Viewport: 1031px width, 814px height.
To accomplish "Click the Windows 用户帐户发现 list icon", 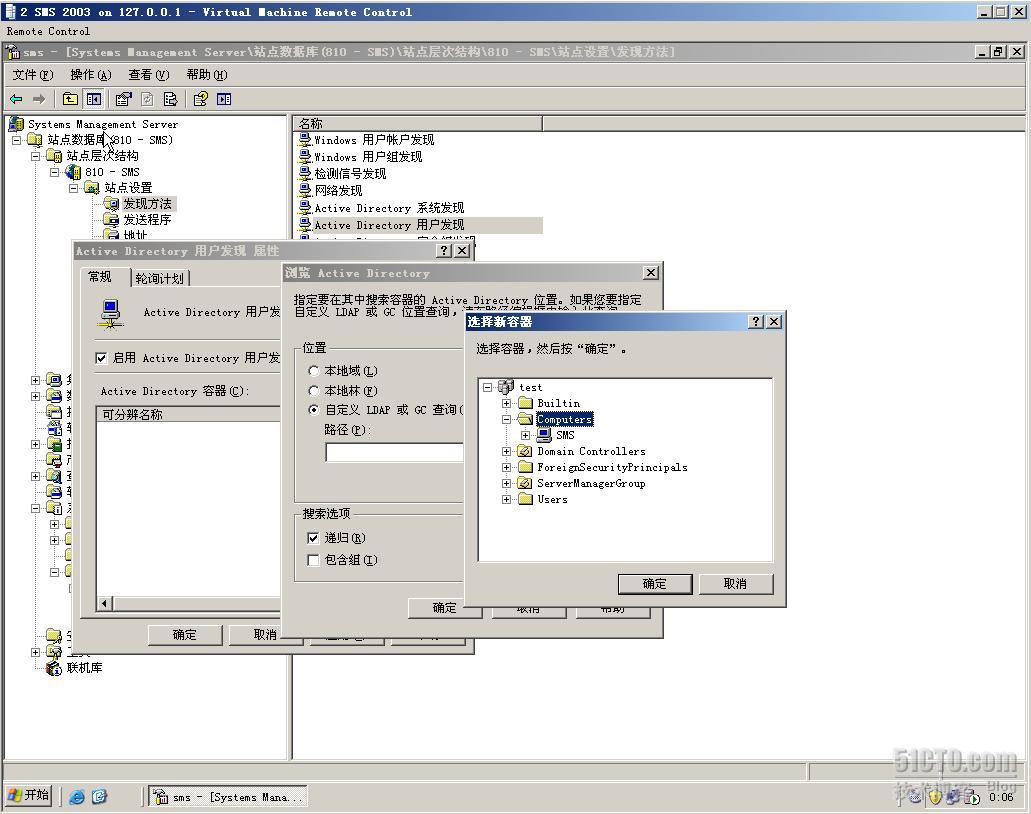I will tap(305, 139).
